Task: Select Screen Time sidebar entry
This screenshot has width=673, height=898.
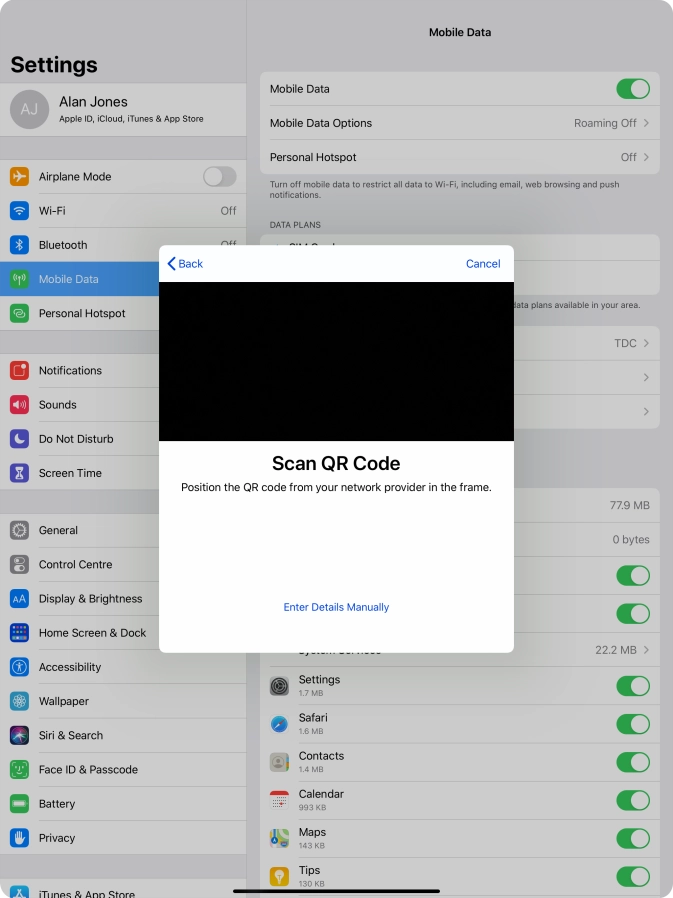Action: click(x=123, y=473)
